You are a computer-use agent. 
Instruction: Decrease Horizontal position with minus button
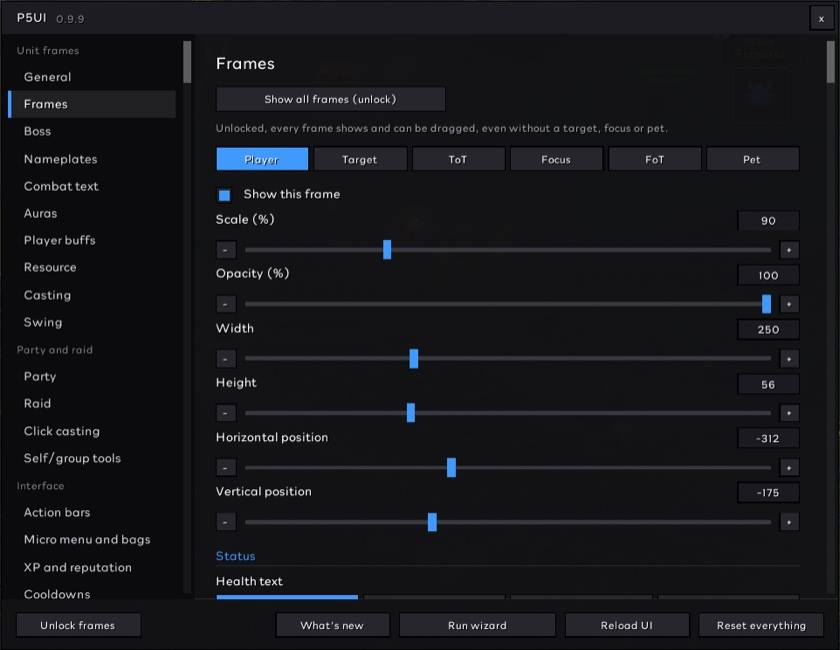[x=226, y=467]
